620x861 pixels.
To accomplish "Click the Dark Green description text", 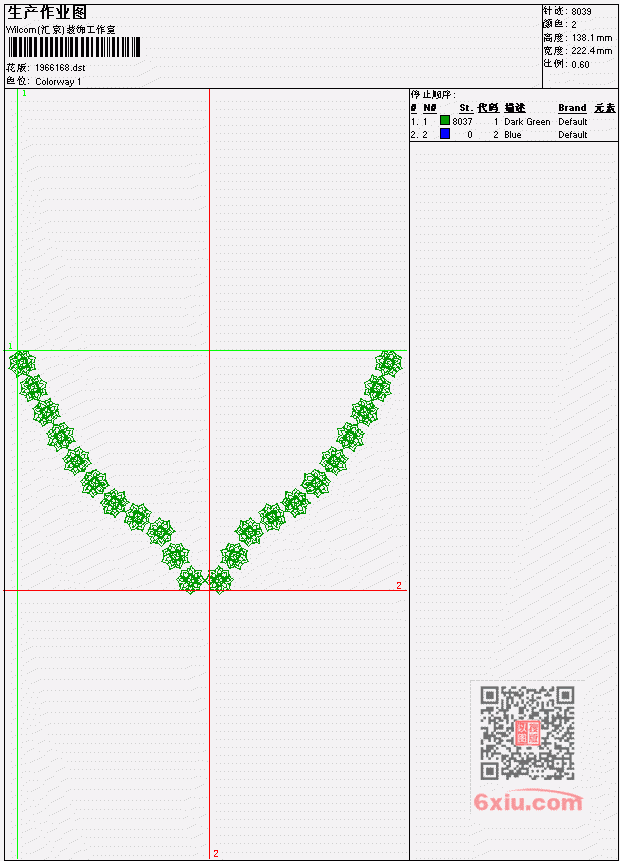I will (527, 122).
